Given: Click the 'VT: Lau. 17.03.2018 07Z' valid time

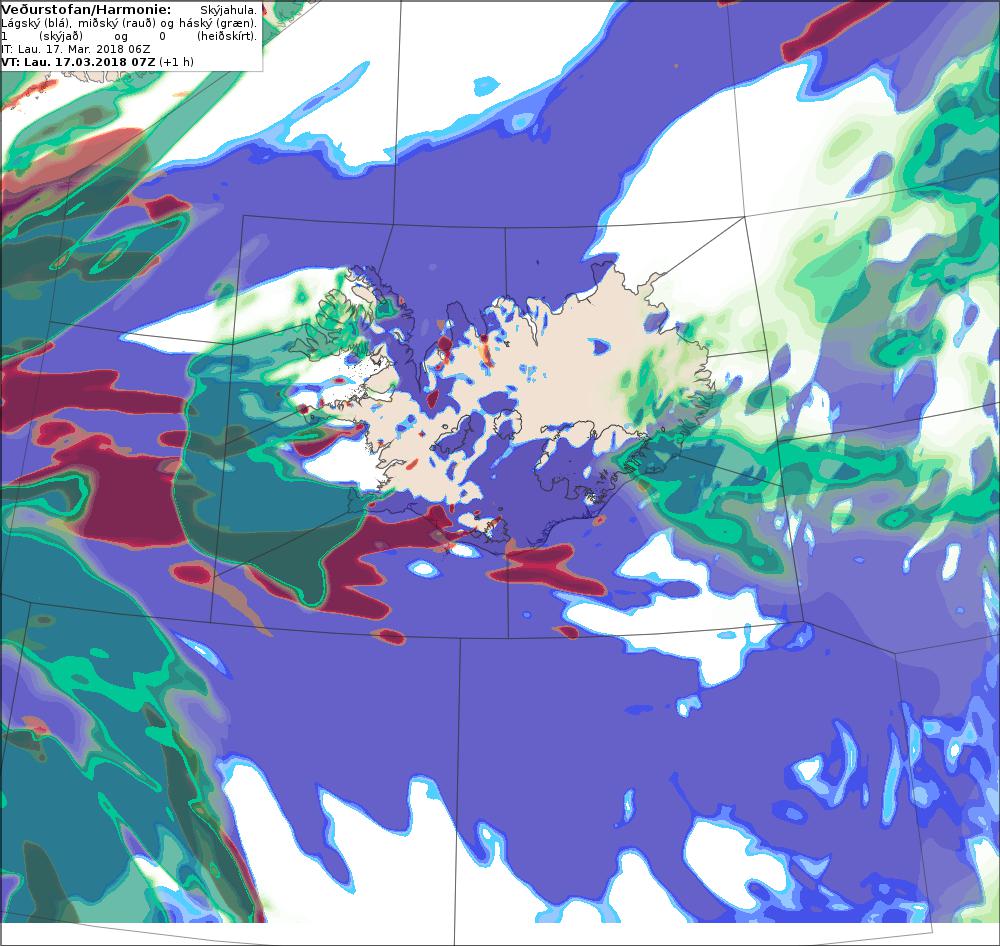Looking at the screenshot, I should pos(78,62).
